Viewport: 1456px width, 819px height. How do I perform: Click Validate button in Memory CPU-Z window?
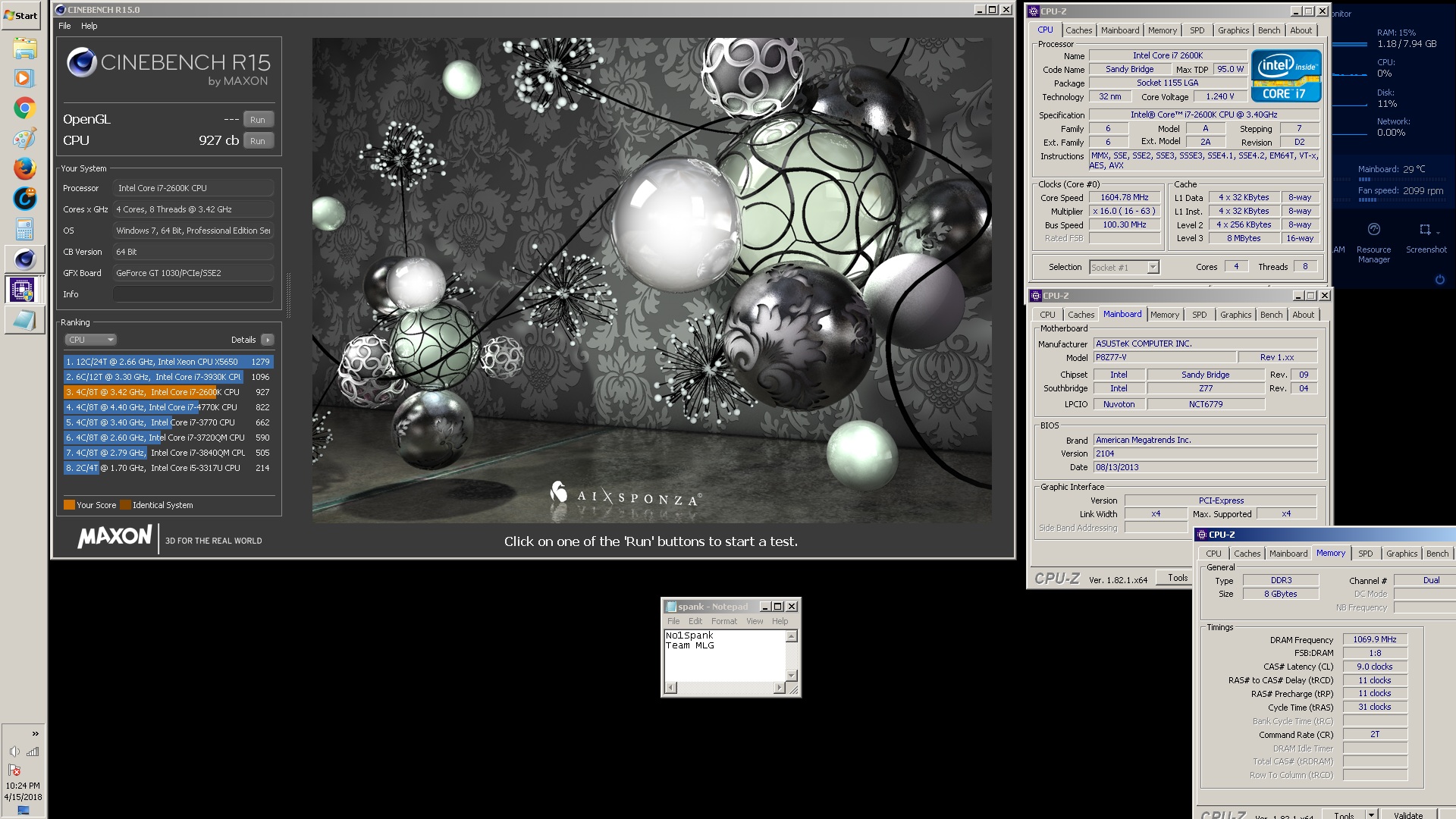1407,814
